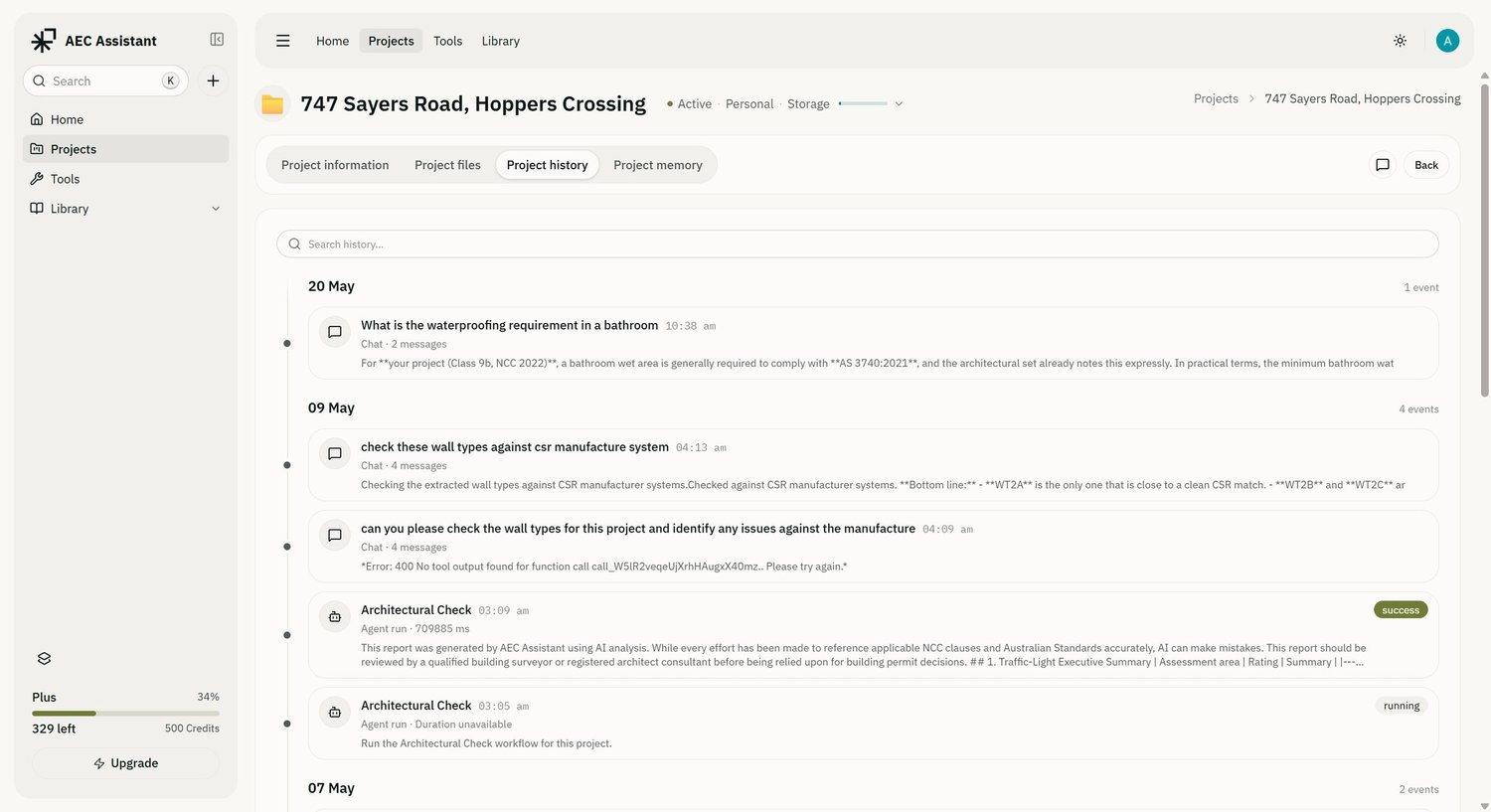Screen dimensions: 1491x812
Task: Open Projects in the sidebar
Action: tap(125, 149)
